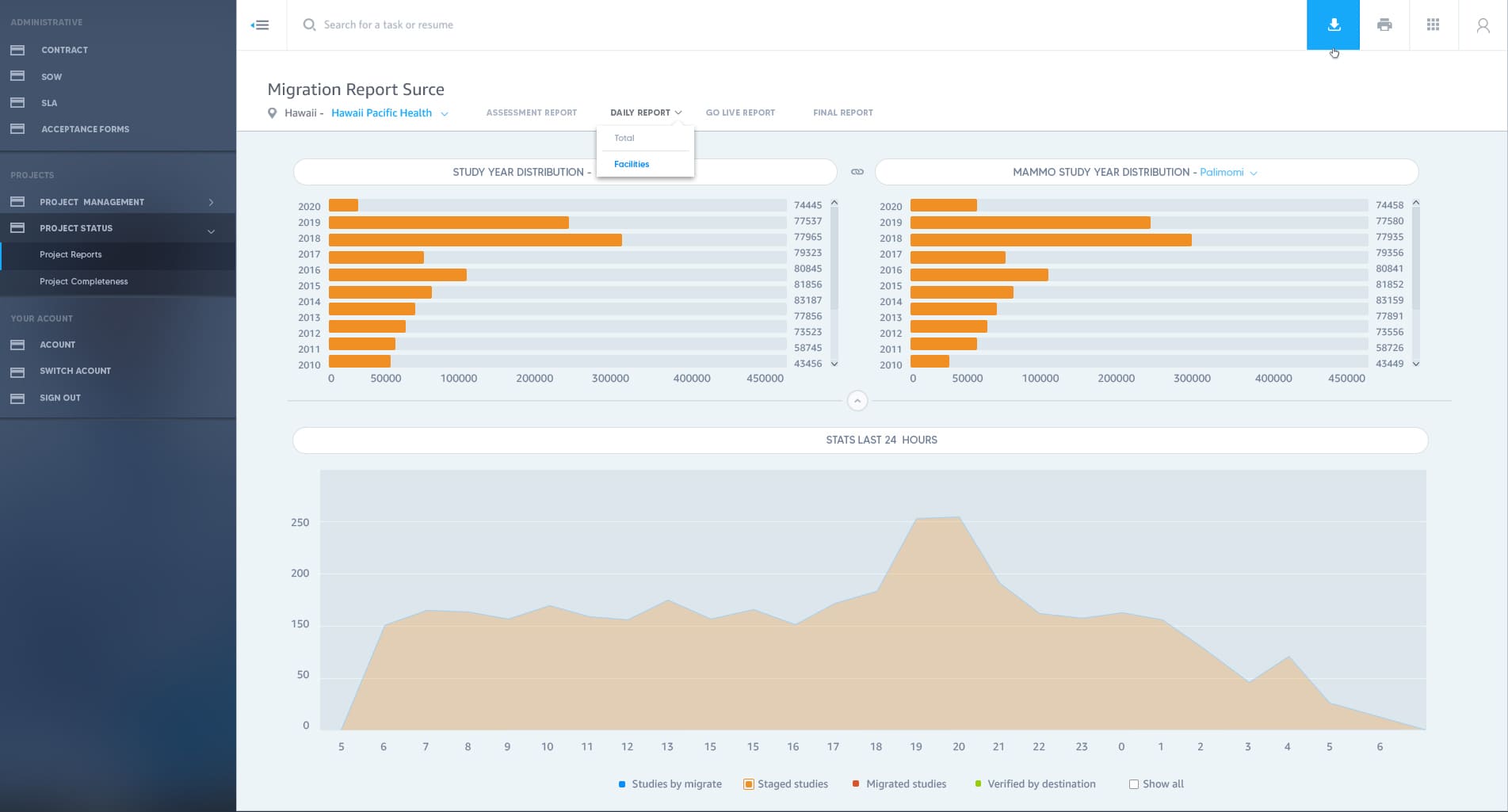Toggle Studies by migrate legend series
Screen dimensions: 1508x812
tap(622, 784)
